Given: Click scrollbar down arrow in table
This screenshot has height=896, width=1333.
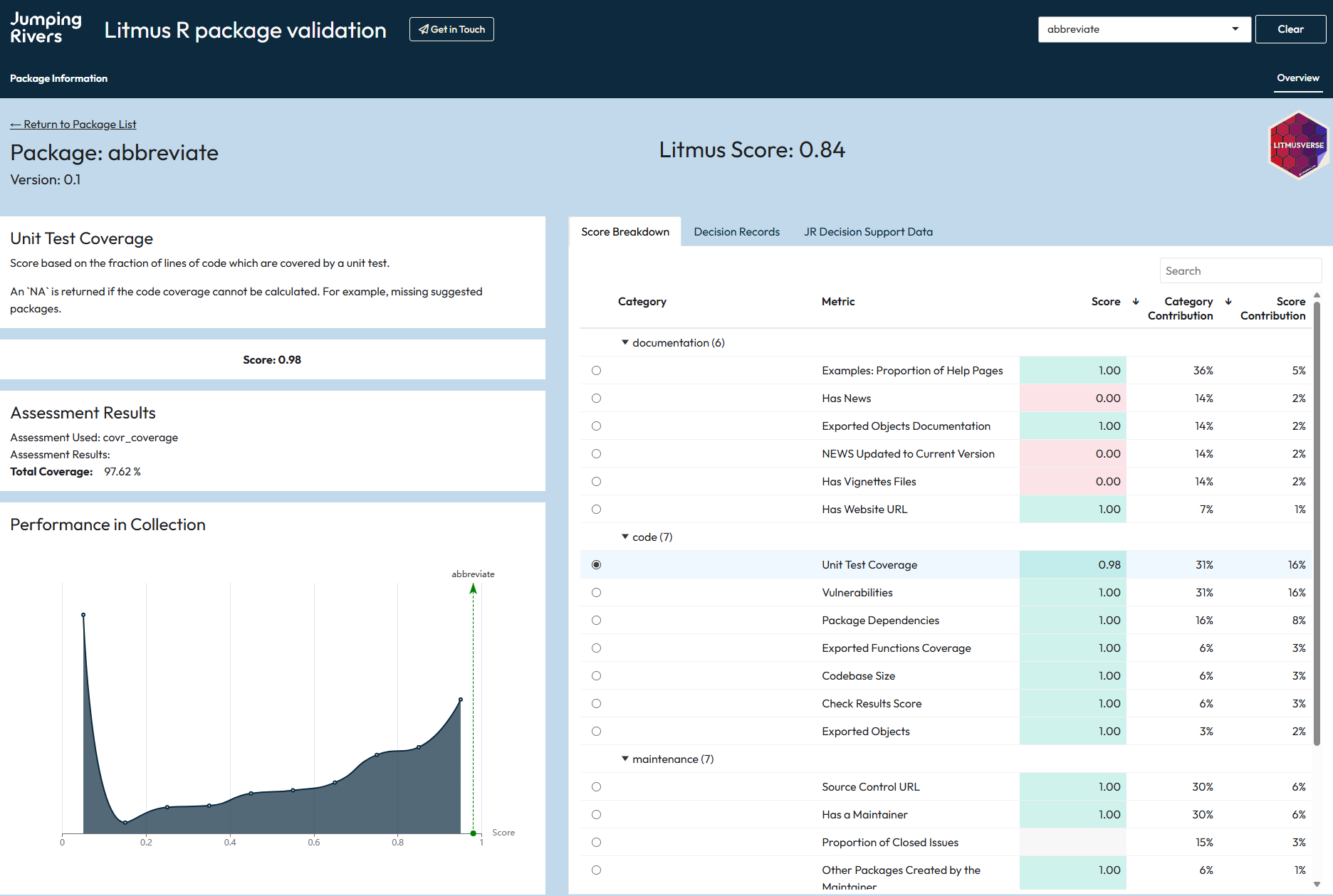Looking at the screenshot, I should pyautogui.click(x=1317, y=885).
